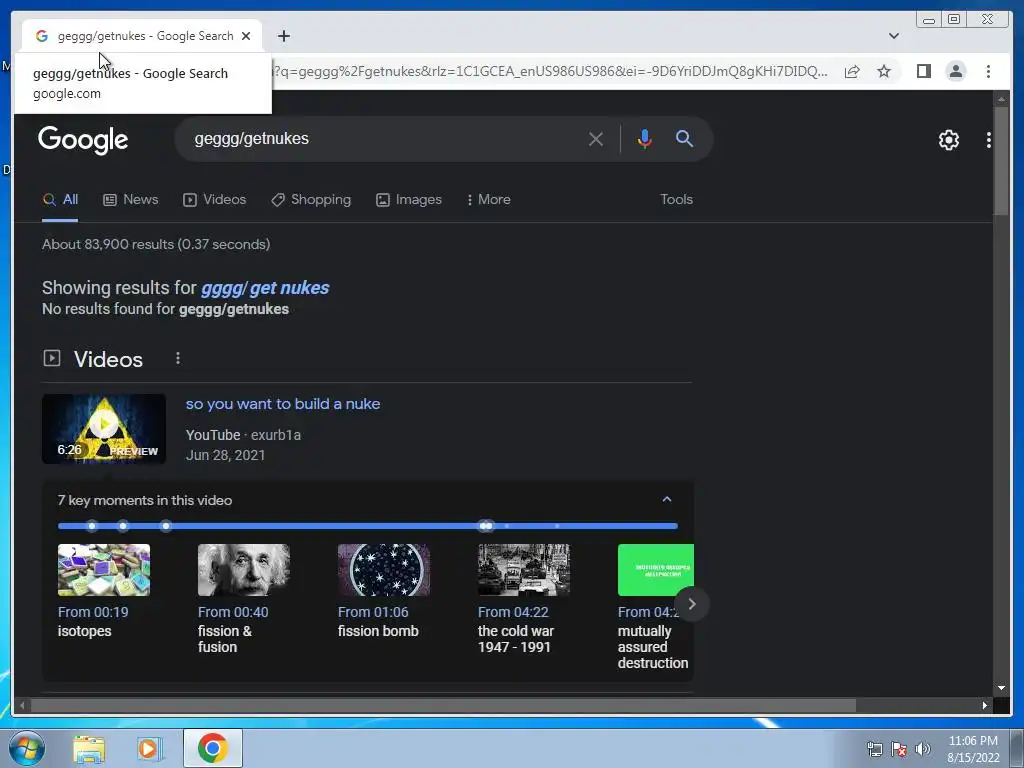Image resolution: width=1024 pixels, height=768 pixels.
Task: Click Chrome icon in the taskbar
Action: [213, 748]
